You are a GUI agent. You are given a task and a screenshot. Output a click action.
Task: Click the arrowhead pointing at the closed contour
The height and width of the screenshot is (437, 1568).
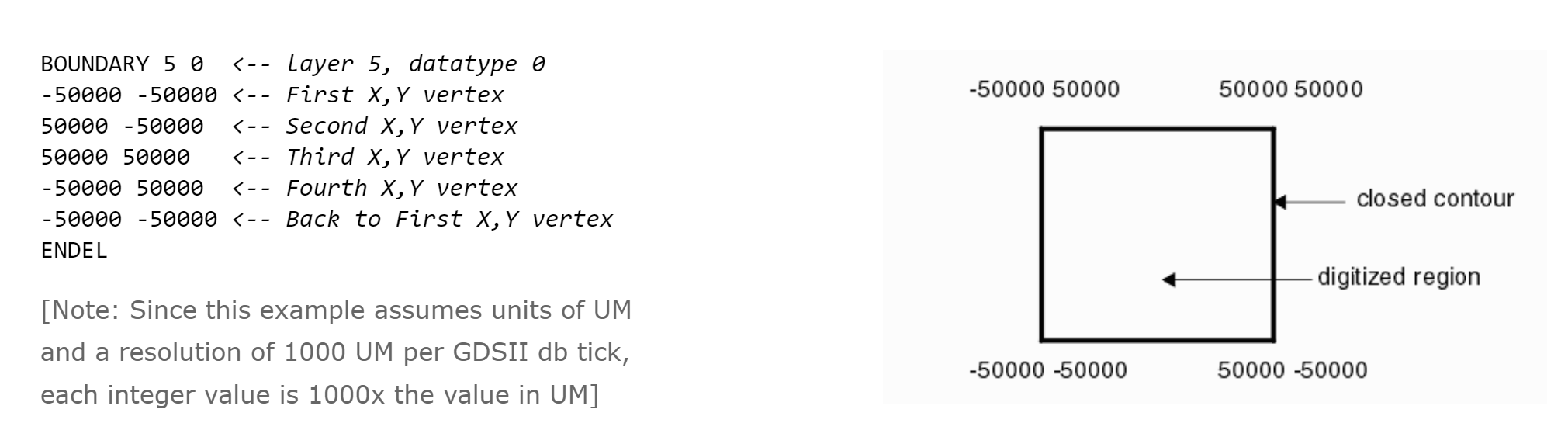1280,202
